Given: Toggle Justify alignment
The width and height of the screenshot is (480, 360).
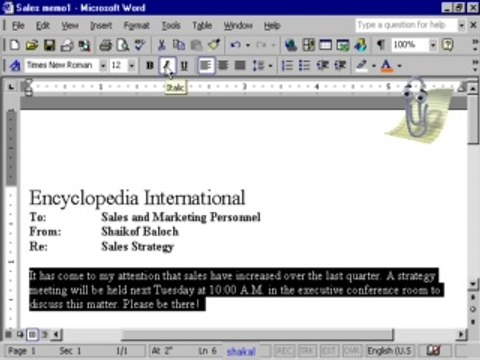Looking at the screenshot, I should tap(240, 65).
